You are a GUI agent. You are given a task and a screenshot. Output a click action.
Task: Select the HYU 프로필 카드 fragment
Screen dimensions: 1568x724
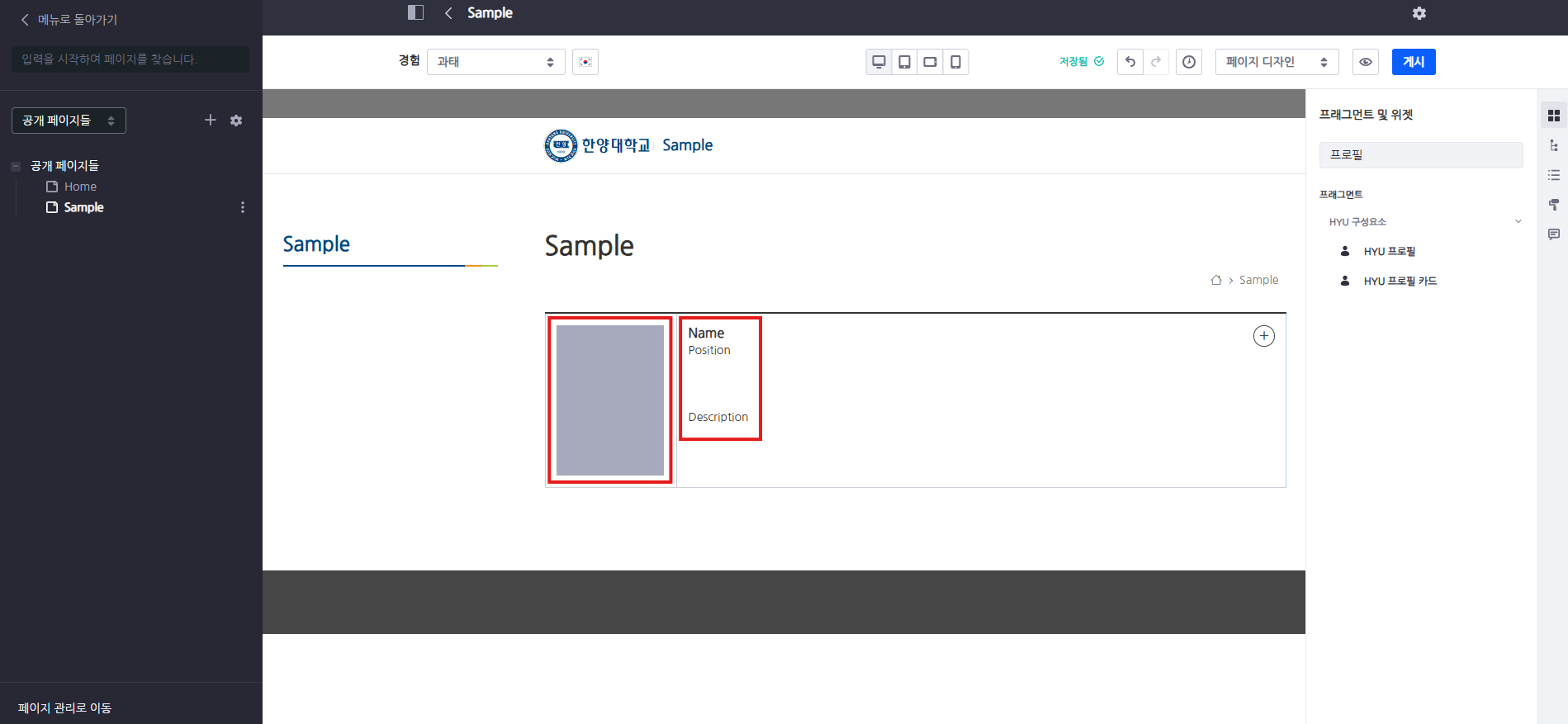(1400, 282)
